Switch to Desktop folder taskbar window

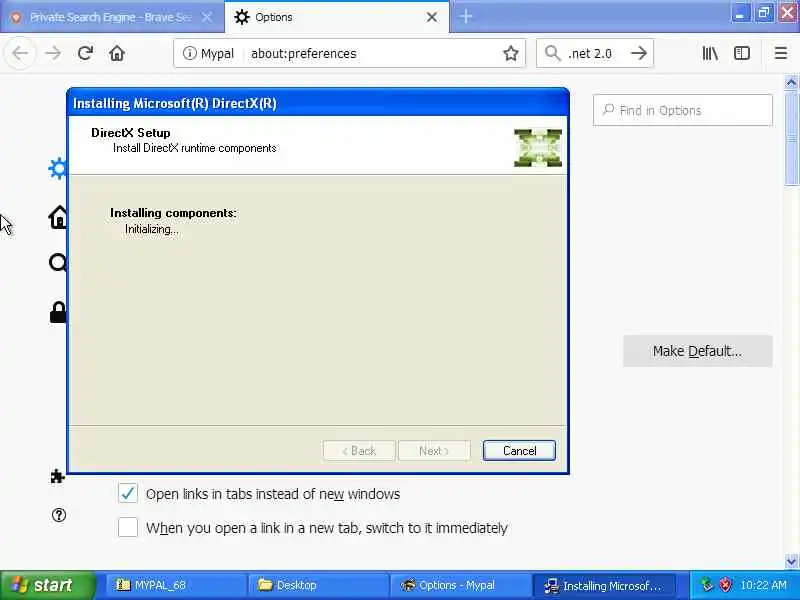(x=318, y=585)
